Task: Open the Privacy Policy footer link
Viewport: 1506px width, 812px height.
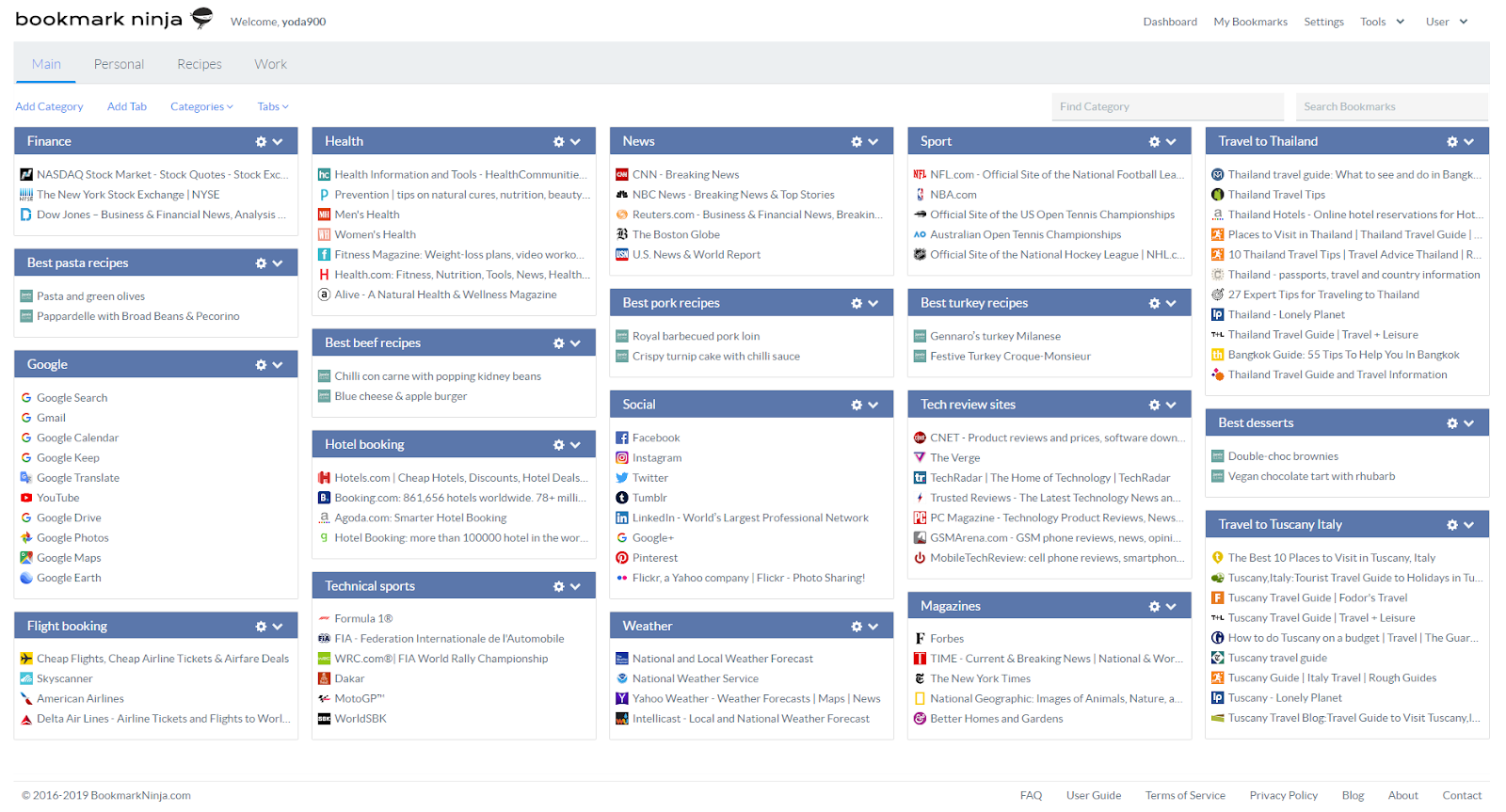Action: click(1283, 795)
